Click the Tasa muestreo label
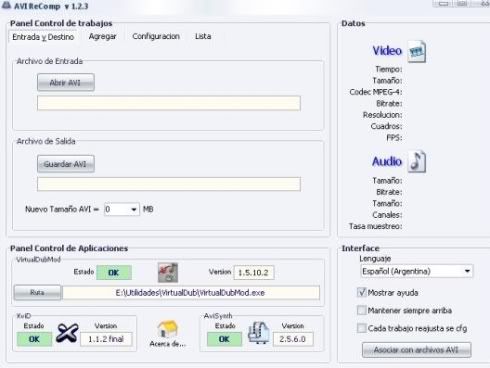Viewport: 490px width, 368px height. pos(375,226)
